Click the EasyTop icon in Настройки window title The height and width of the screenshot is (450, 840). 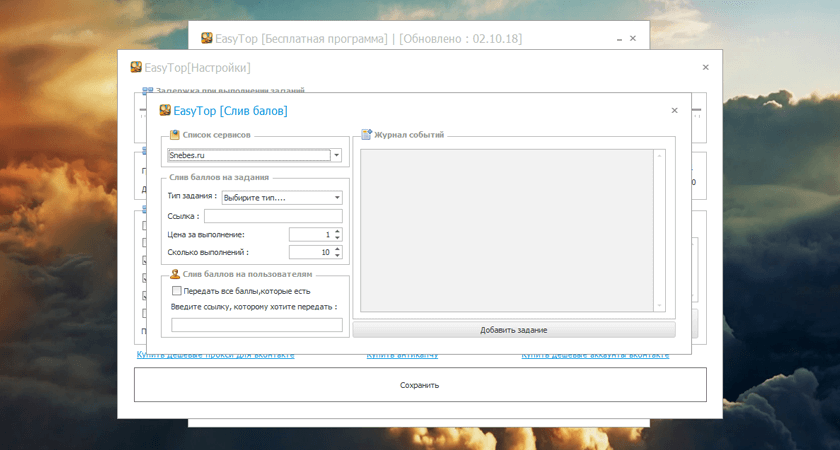point(136,67)
